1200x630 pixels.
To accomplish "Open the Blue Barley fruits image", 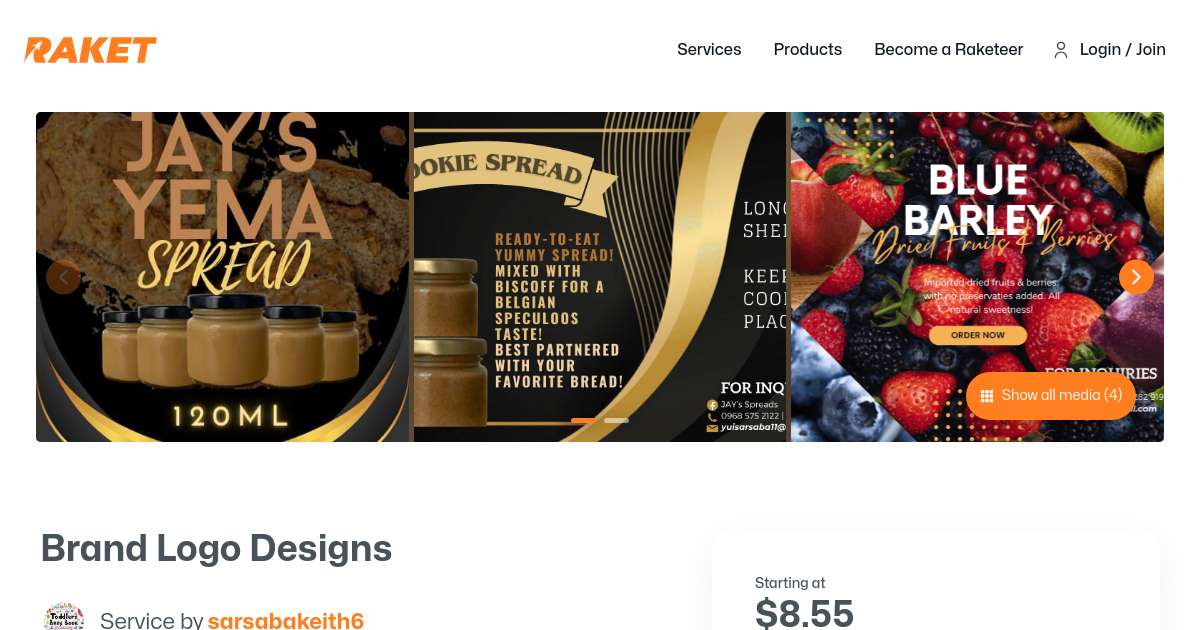I will point(977,277).
